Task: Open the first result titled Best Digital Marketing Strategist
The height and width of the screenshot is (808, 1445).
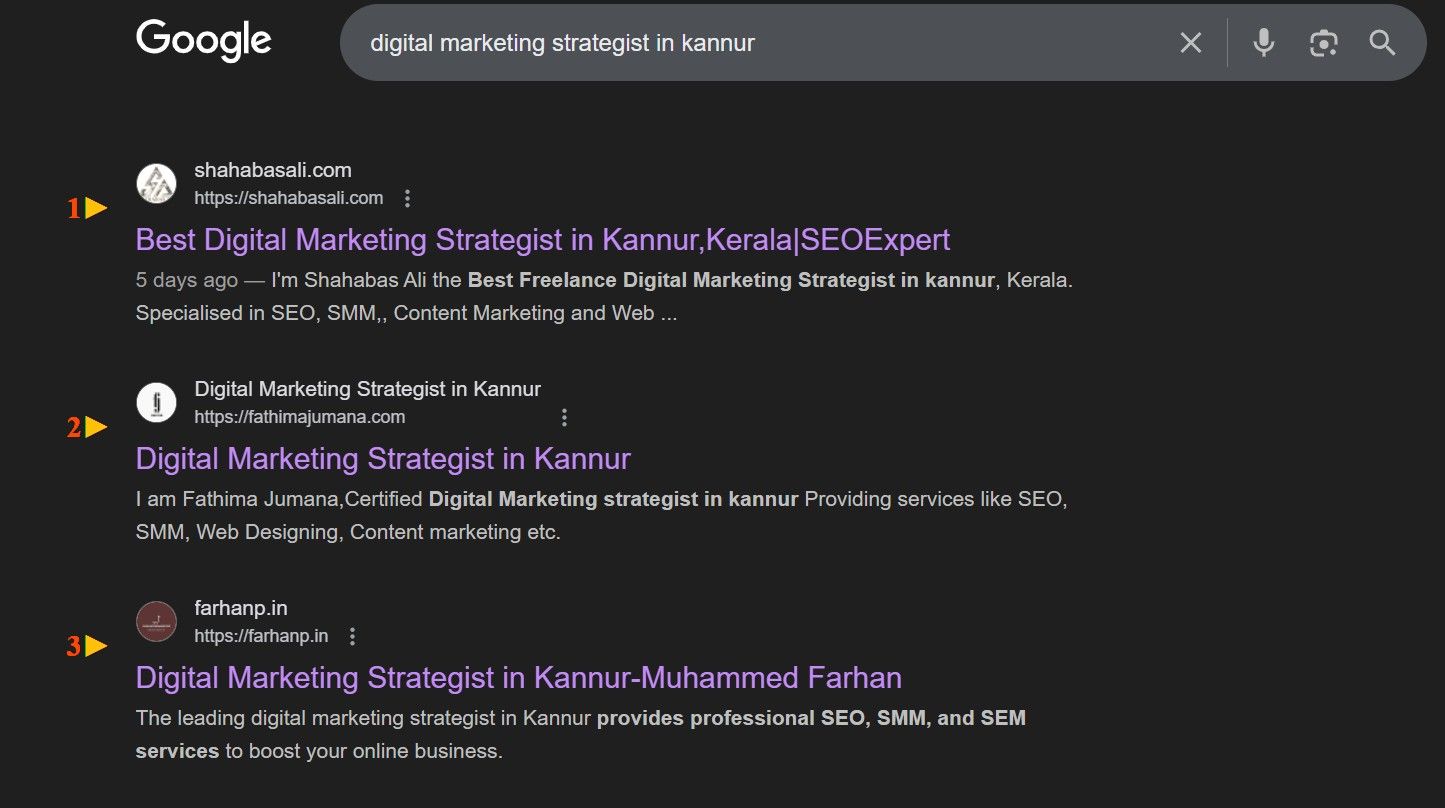Action: coord(543,239)
